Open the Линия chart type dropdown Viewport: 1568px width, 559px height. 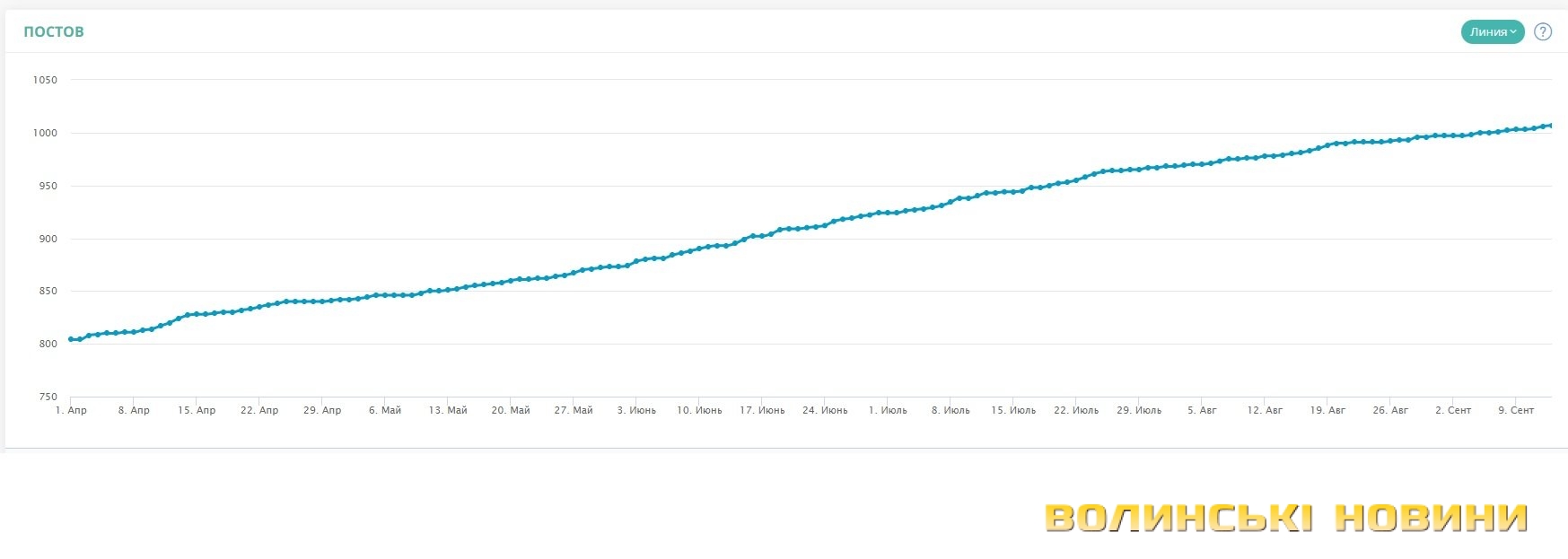point(1492,32)
